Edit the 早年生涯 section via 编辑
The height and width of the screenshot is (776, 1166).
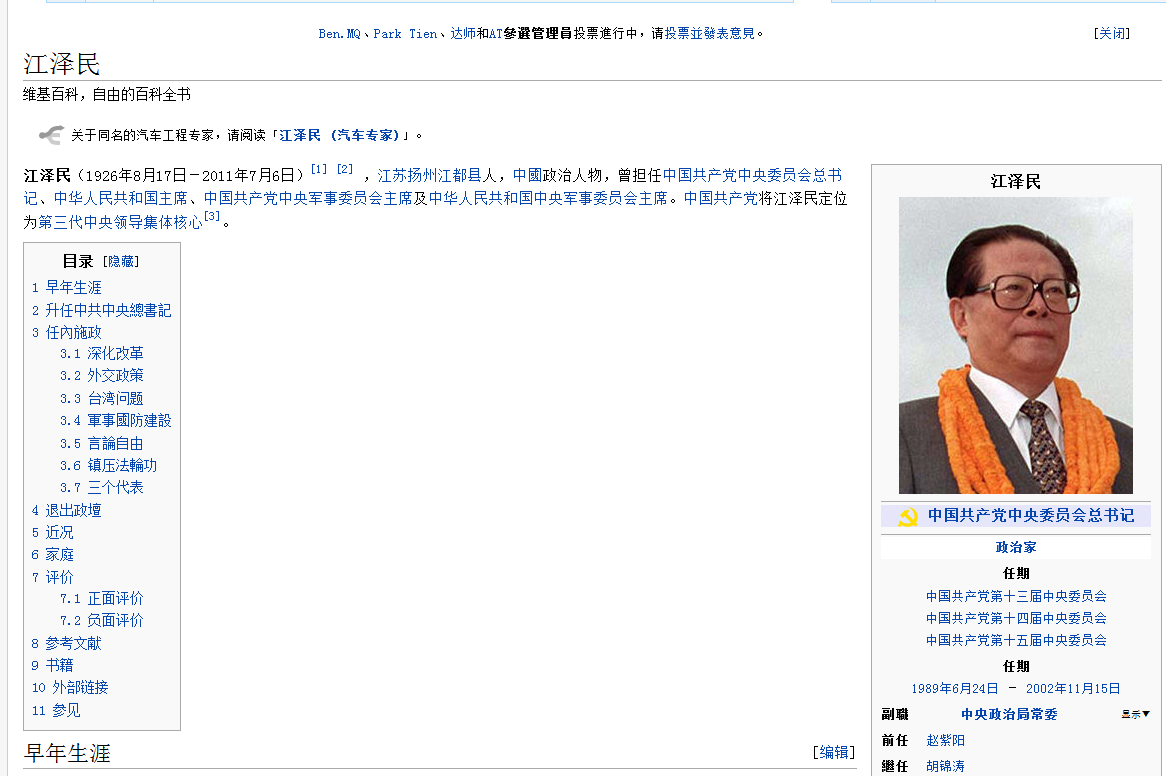click(x=834, y=752)
